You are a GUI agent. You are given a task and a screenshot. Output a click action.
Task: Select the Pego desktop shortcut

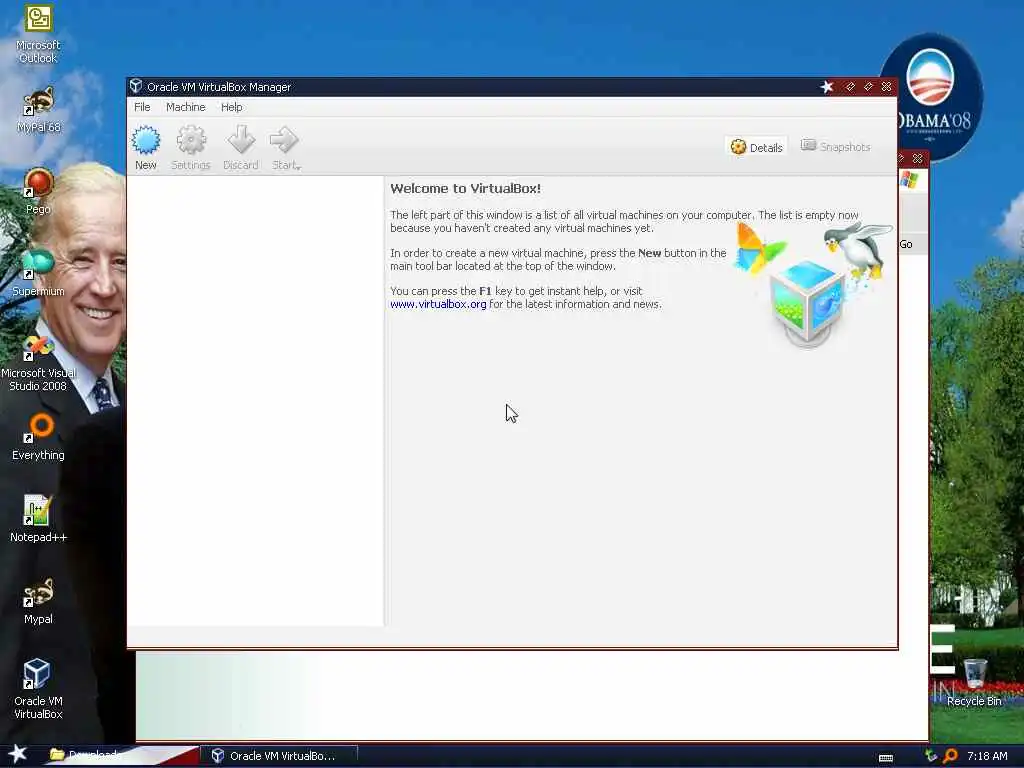pyautogui.click(x=39, y=191)
